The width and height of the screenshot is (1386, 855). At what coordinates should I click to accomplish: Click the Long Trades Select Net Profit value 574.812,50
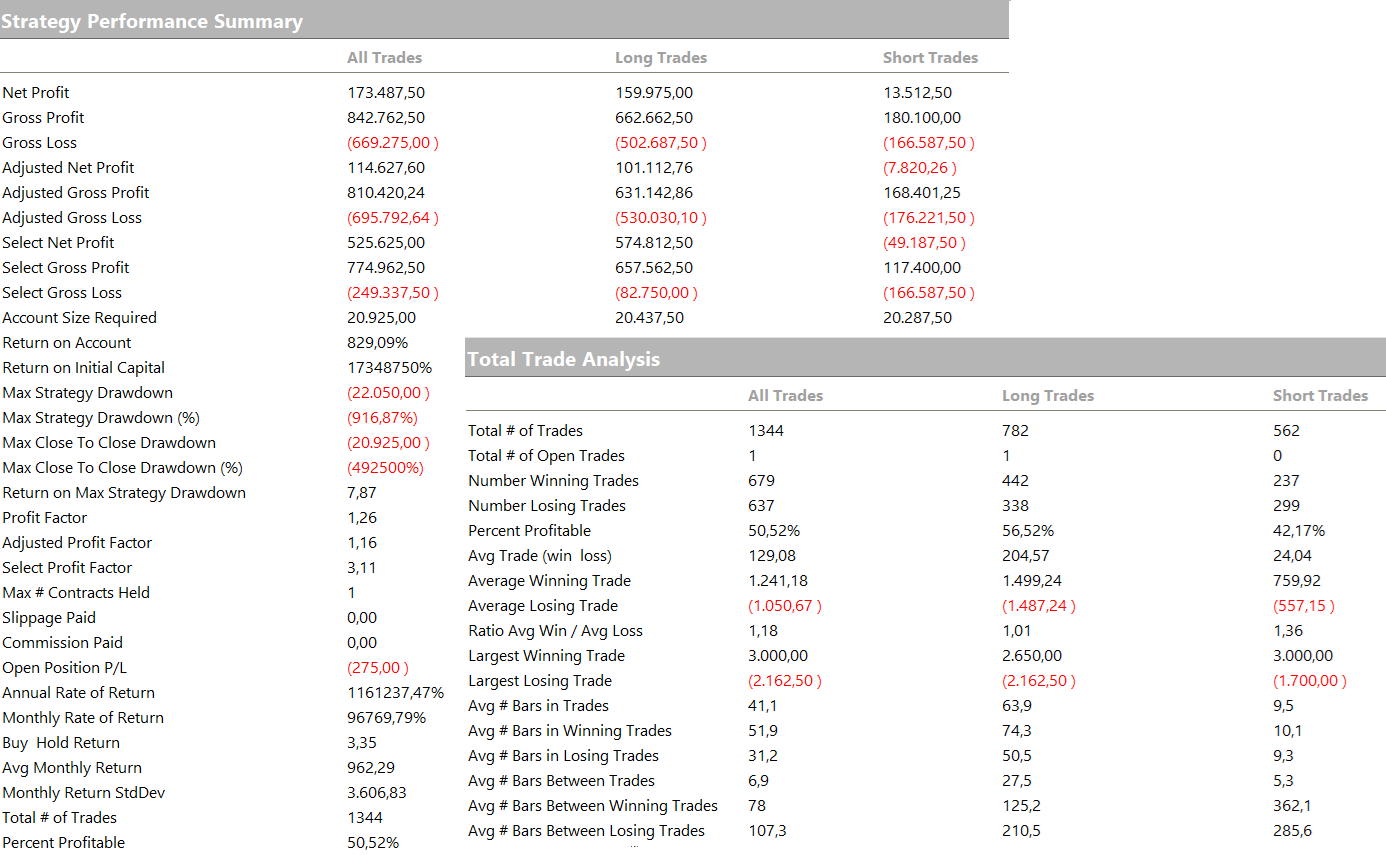[x=654, y=243]
